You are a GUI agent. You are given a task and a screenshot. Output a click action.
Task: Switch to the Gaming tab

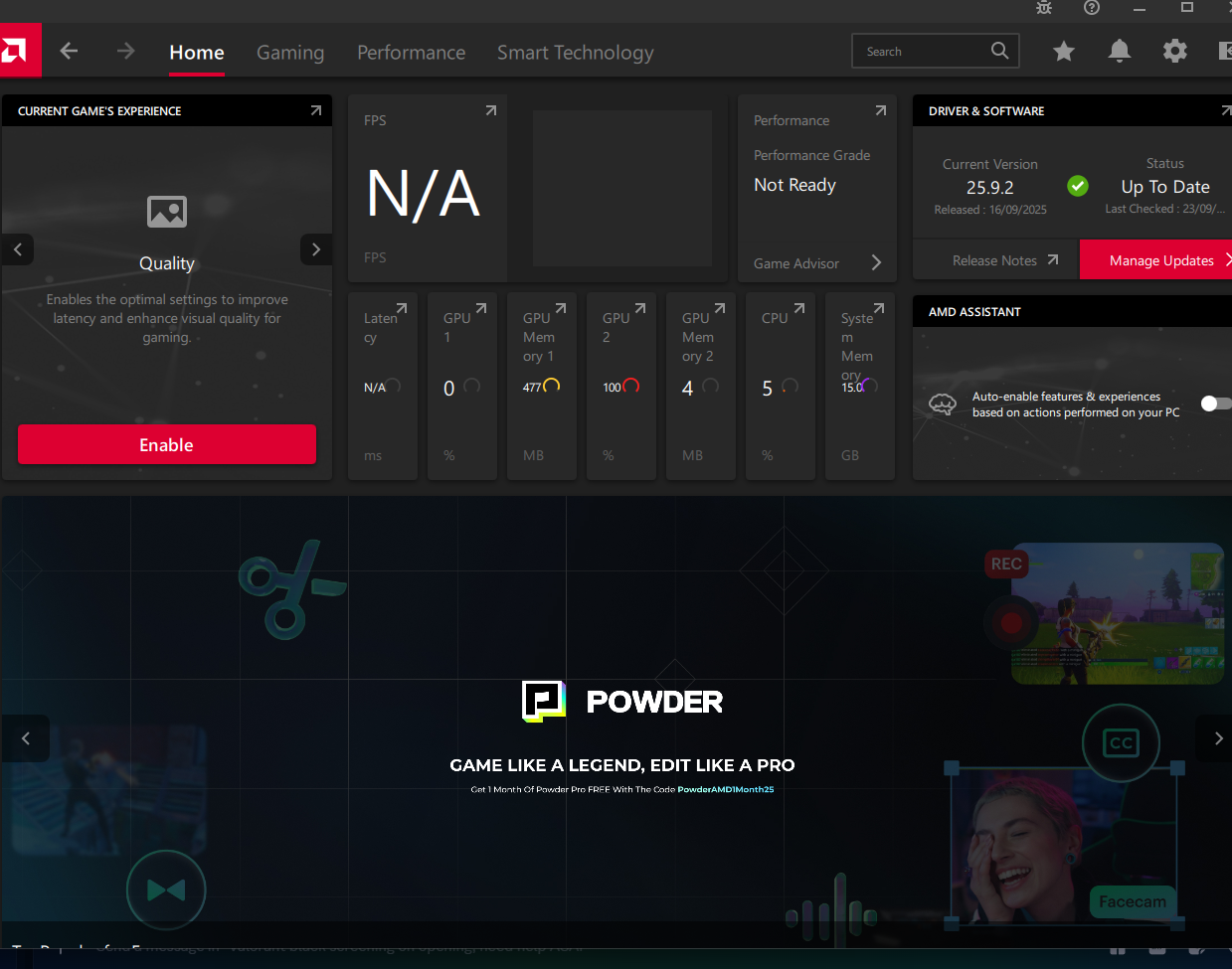pyautogui.click(x=290, y=53)
